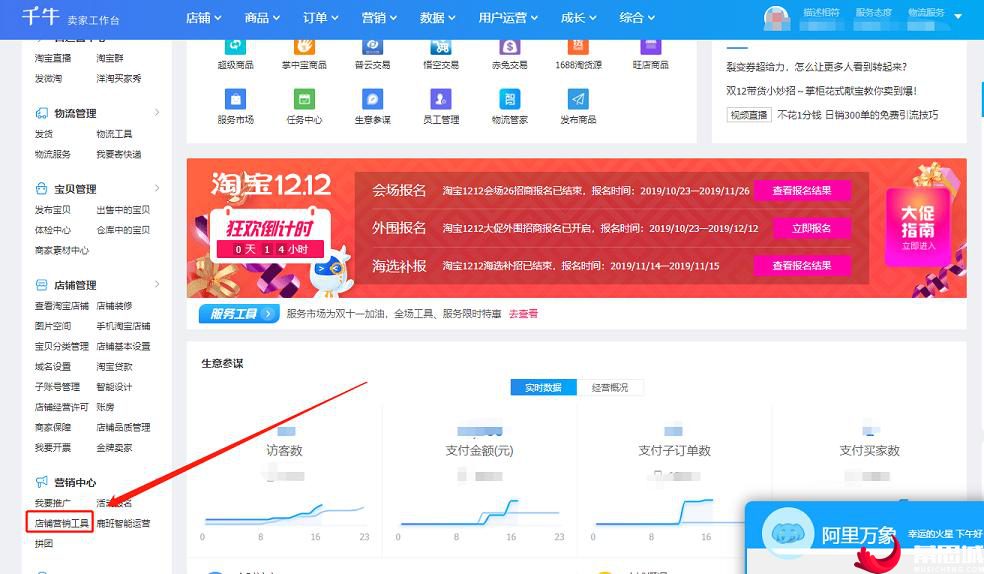Launch the 服务市场 shopping bag icon

[235, 99]
